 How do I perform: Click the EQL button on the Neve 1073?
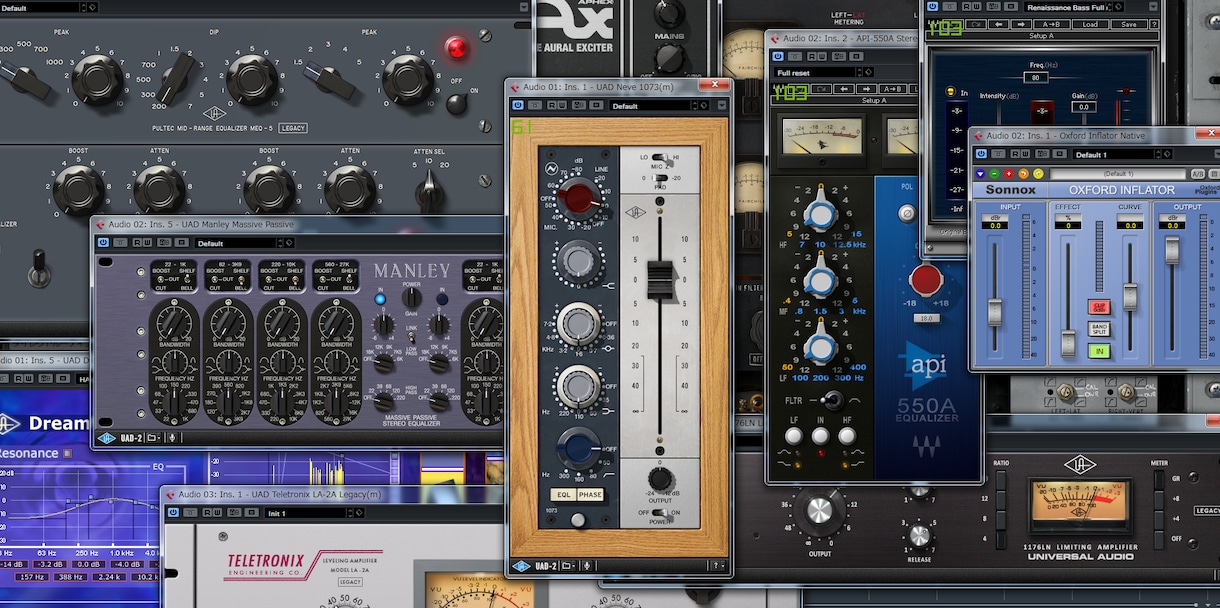click(563, 494)
